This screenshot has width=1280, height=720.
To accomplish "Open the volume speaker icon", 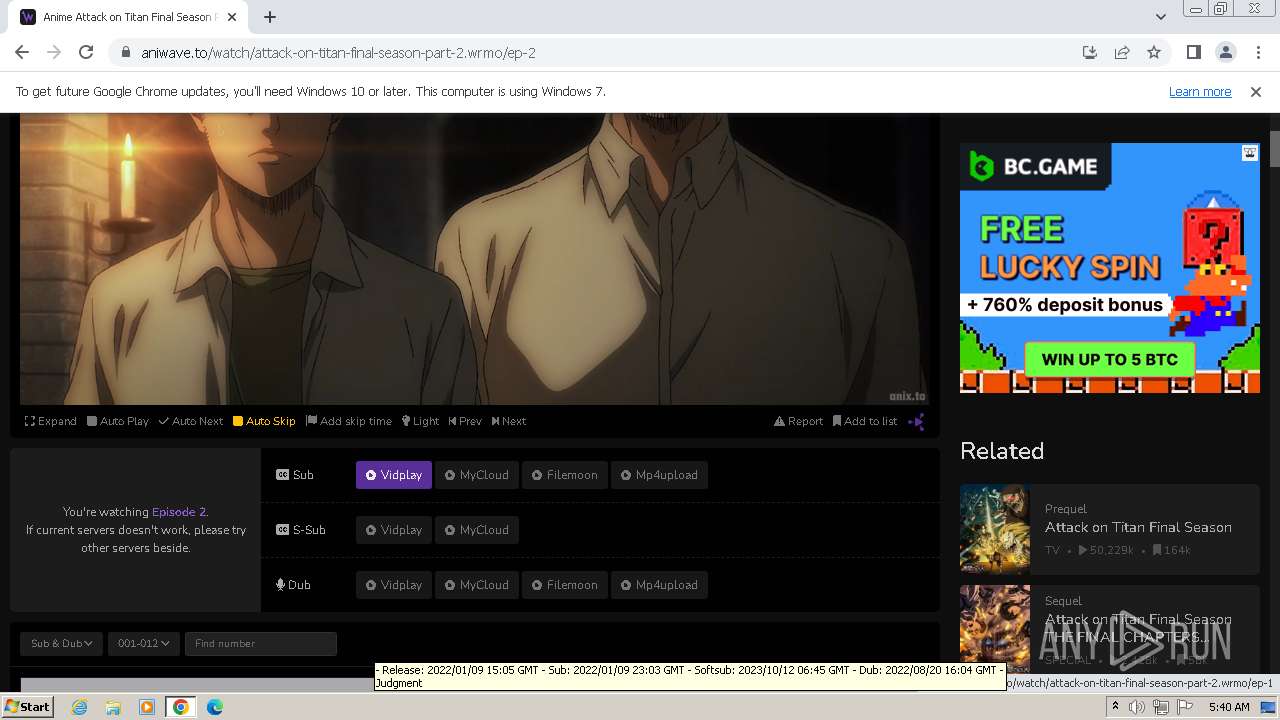I will [1137, 707].
